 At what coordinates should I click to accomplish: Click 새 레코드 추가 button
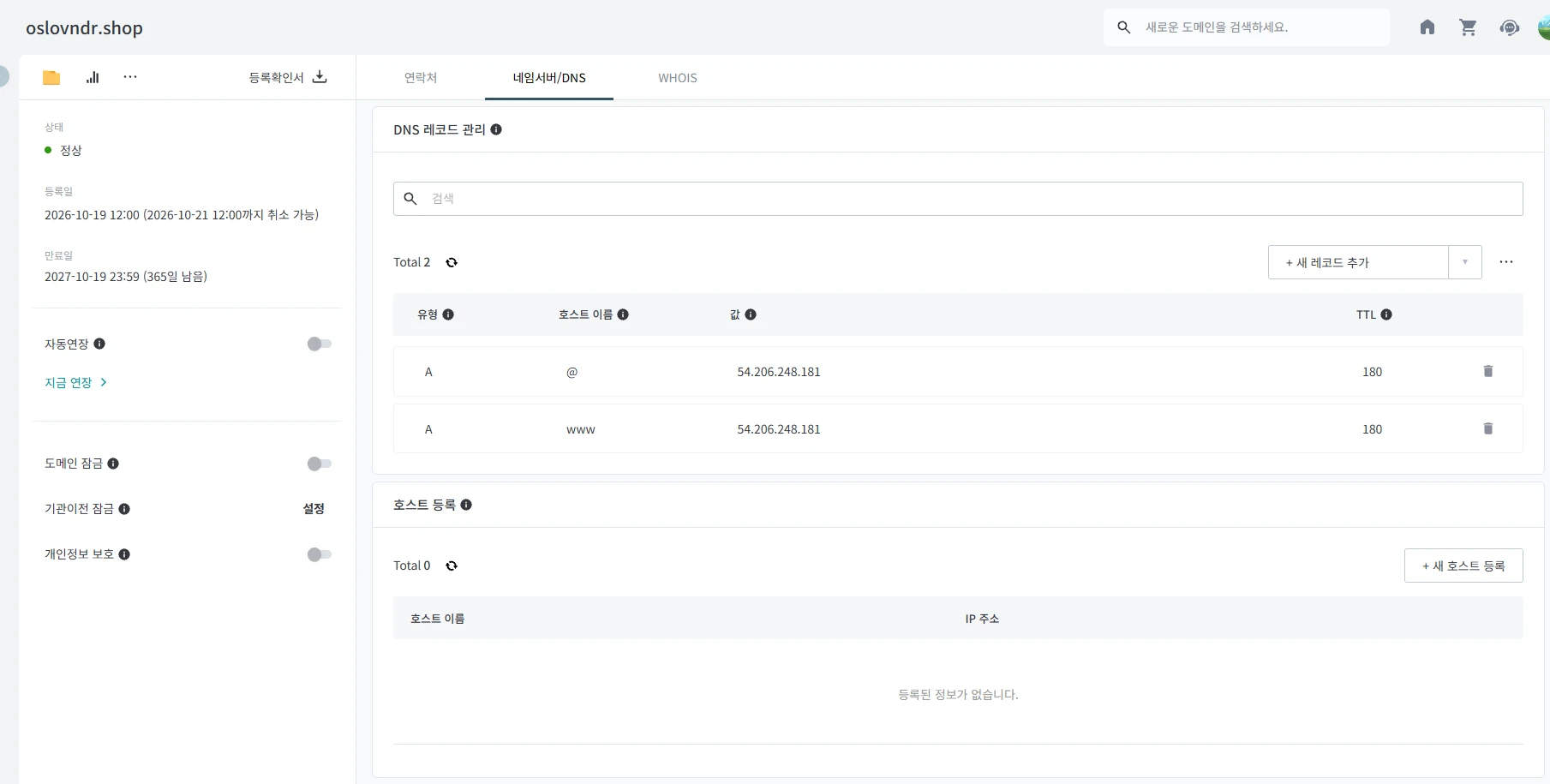[x=1358, y=262]
